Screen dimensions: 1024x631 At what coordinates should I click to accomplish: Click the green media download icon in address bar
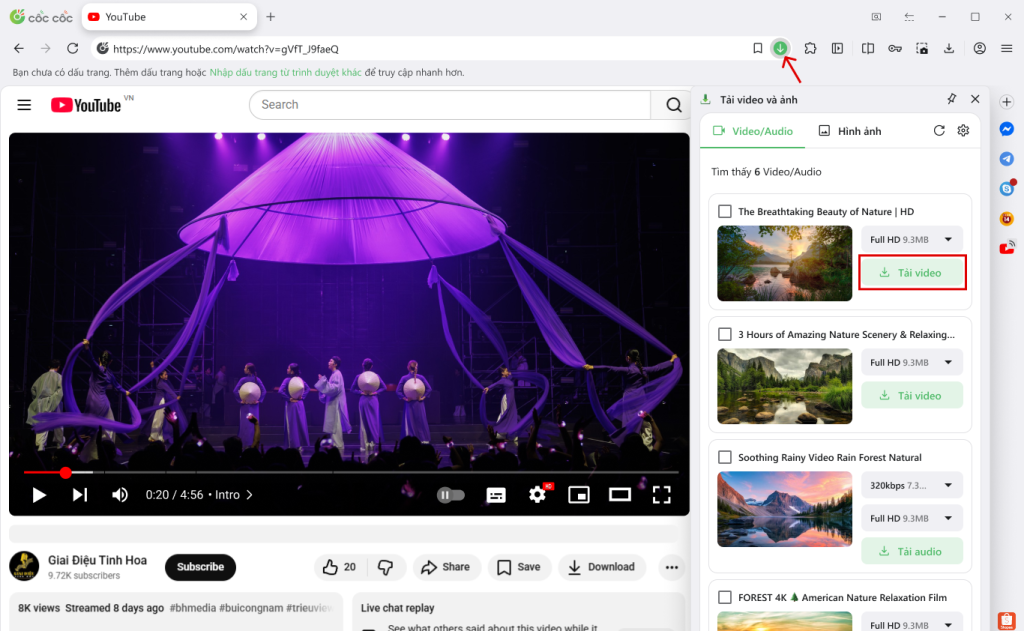click(x=780, y=48)
